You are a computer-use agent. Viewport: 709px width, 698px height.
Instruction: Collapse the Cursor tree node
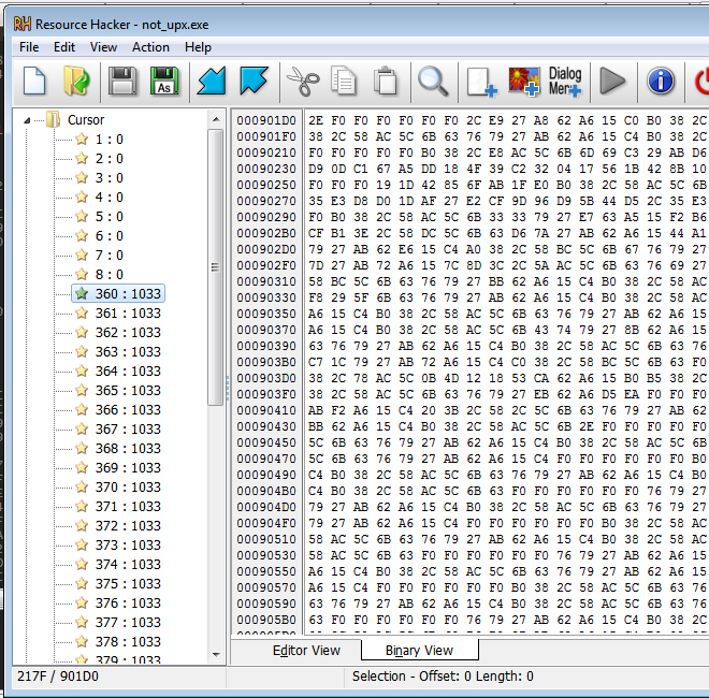tap(27, 120)
